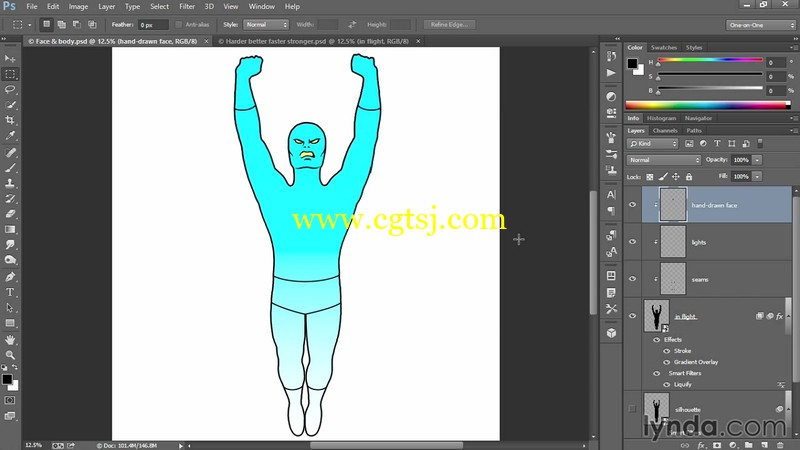Screen dimensions: 800x450
Task: Select the Healing Brush tool
Action: (x=10, y=152)
